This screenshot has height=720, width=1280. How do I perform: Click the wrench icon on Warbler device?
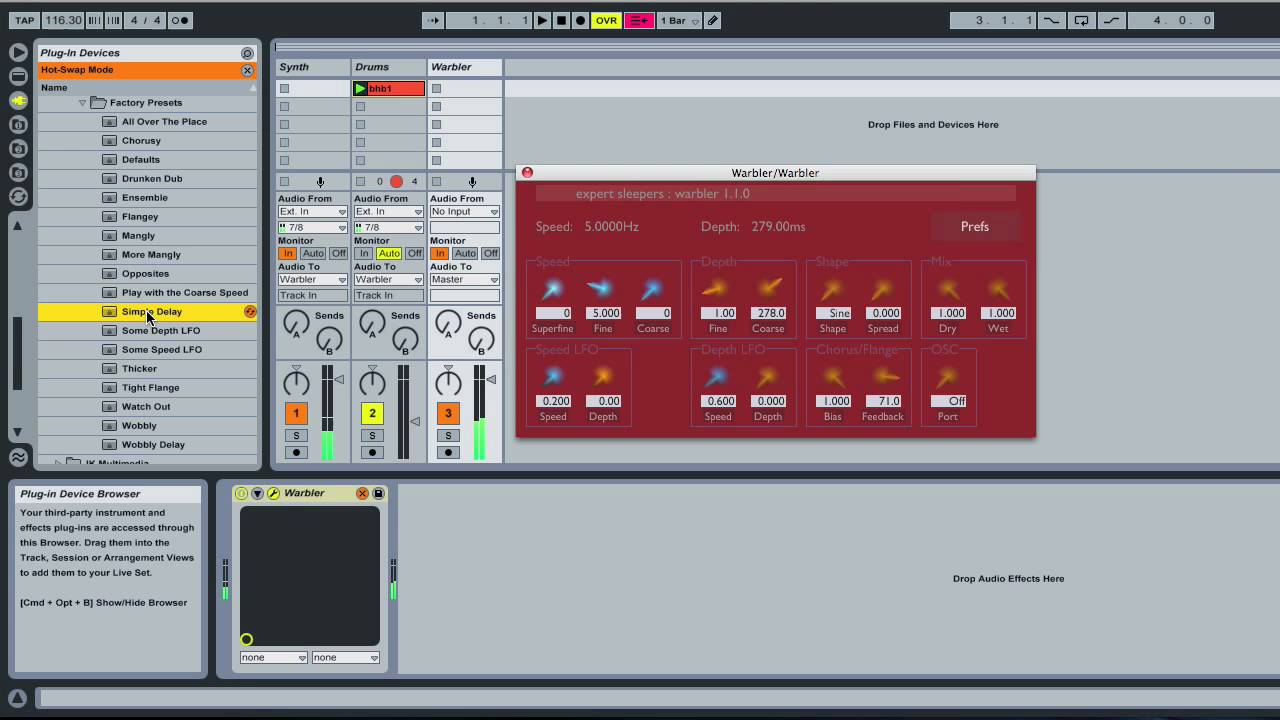click(272, 494)
